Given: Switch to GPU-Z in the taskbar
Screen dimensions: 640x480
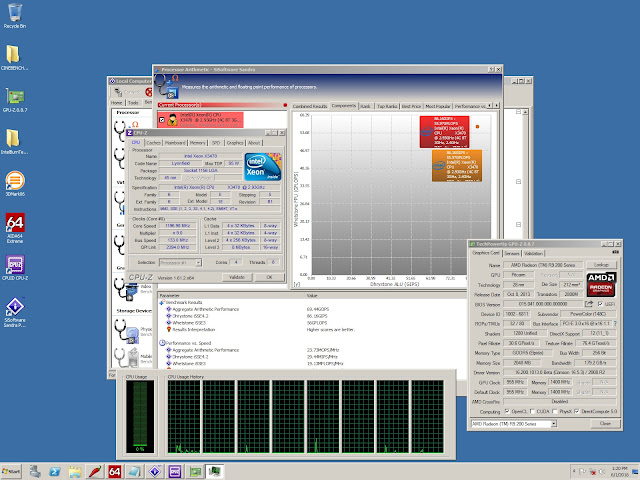Looking at the screenshot, I should click(195, 471).
